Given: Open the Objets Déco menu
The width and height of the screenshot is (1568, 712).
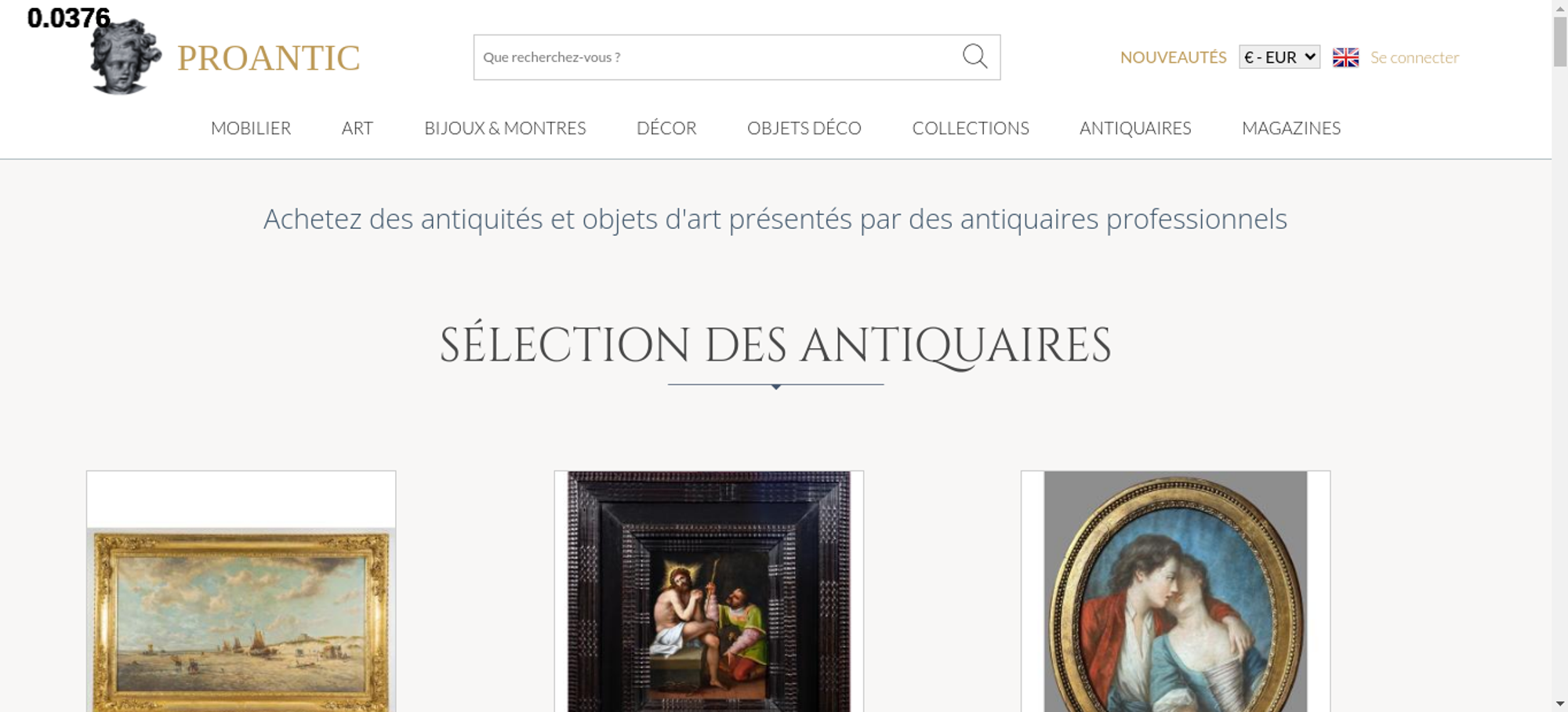Looking at the screenshot, I should click(804, 128).
